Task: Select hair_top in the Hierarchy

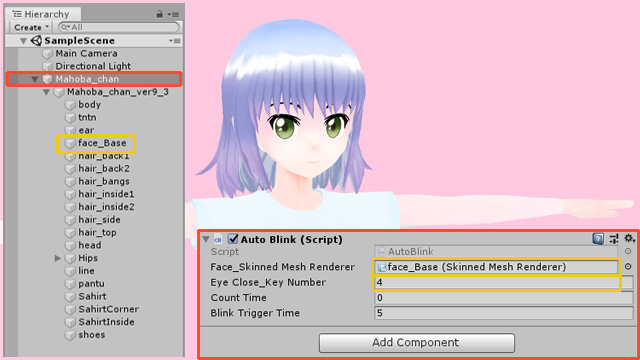Action: [x=97, y=233]
